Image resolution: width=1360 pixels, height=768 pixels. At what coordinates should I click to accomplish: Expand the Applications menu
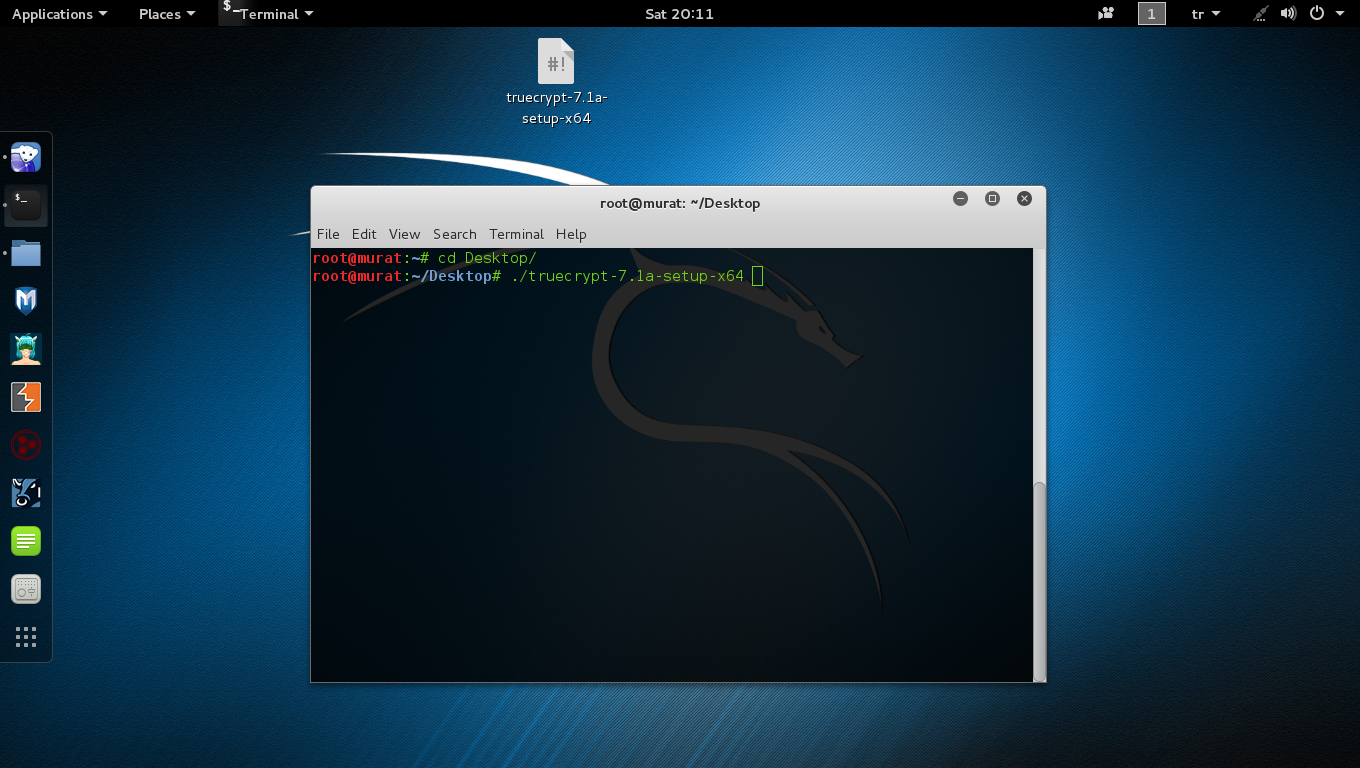point(59,14)
